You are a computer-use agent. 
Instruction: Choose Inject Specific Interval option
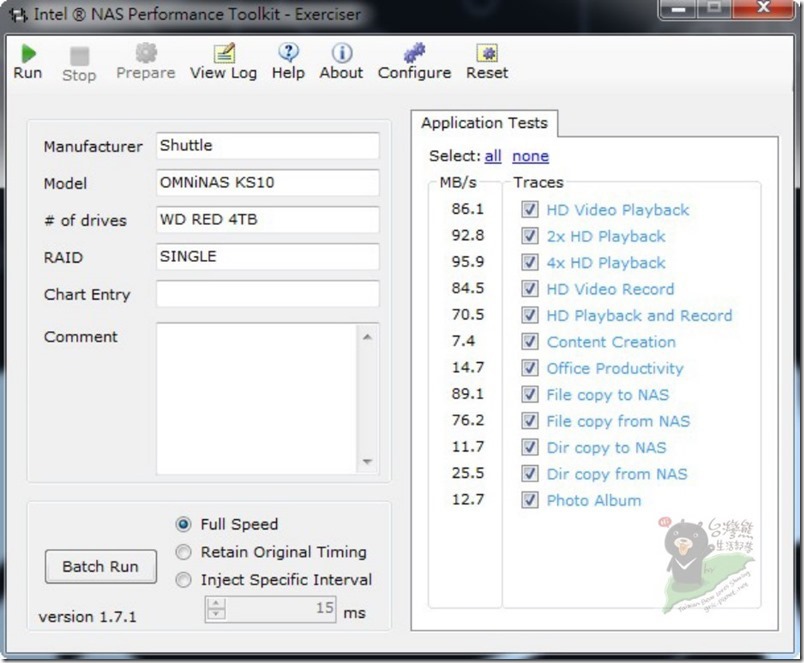tap(183, 580)
